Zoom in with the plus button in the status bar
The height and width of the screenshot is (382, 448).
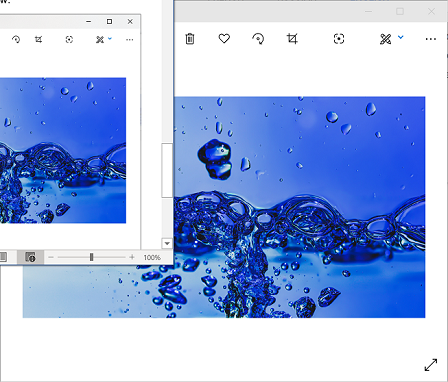[132, 257]
